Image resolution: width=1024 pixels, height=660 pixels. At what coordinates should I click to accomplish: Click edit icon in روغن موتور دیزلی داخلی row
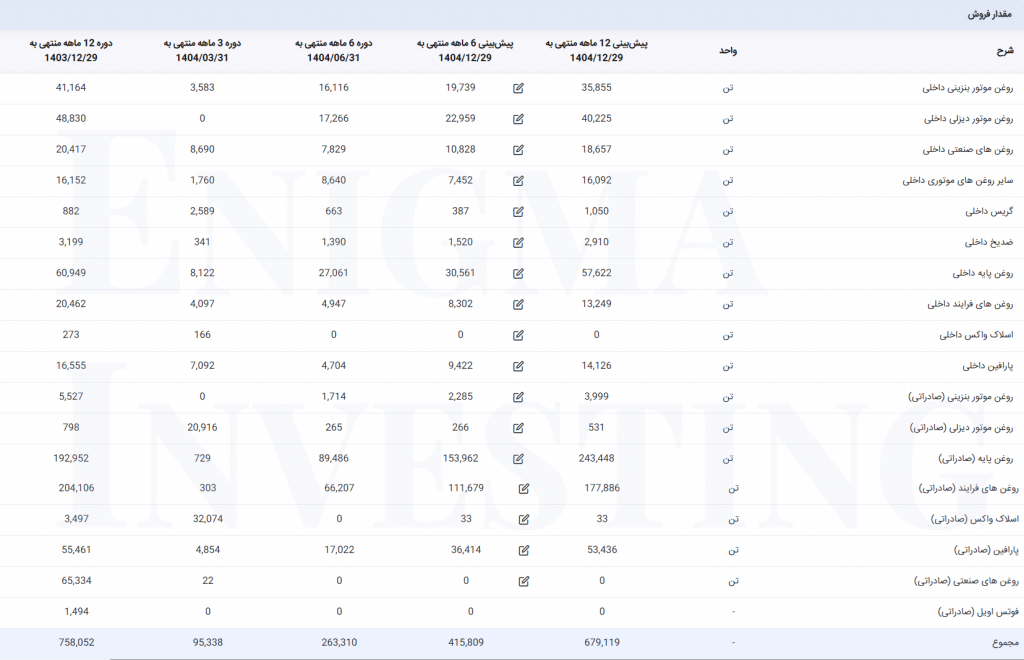click(518, 119)
